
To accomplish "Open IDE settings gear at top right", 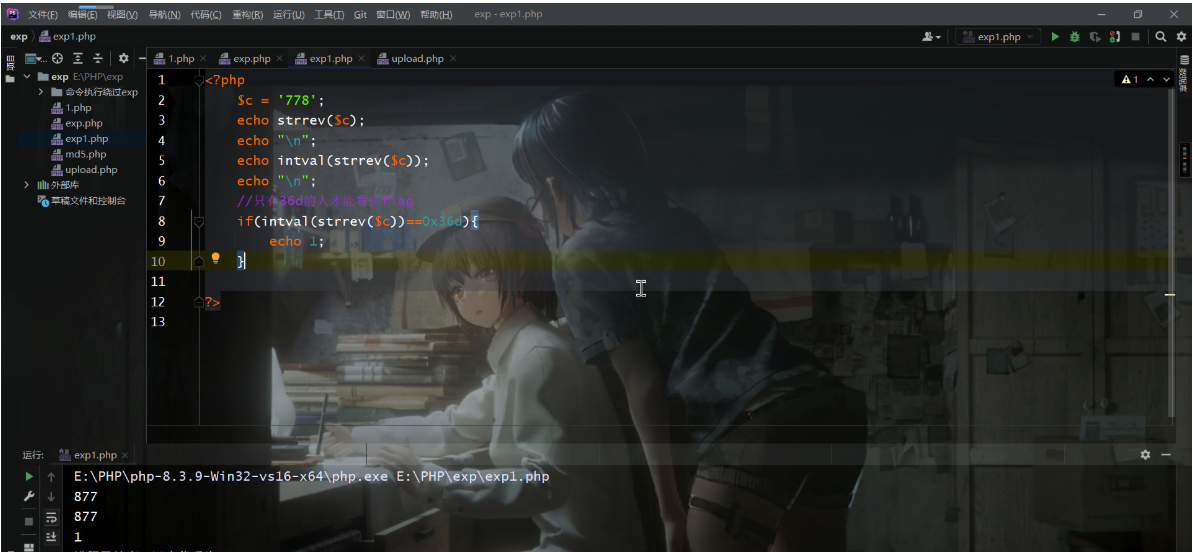I will 1181,36.
